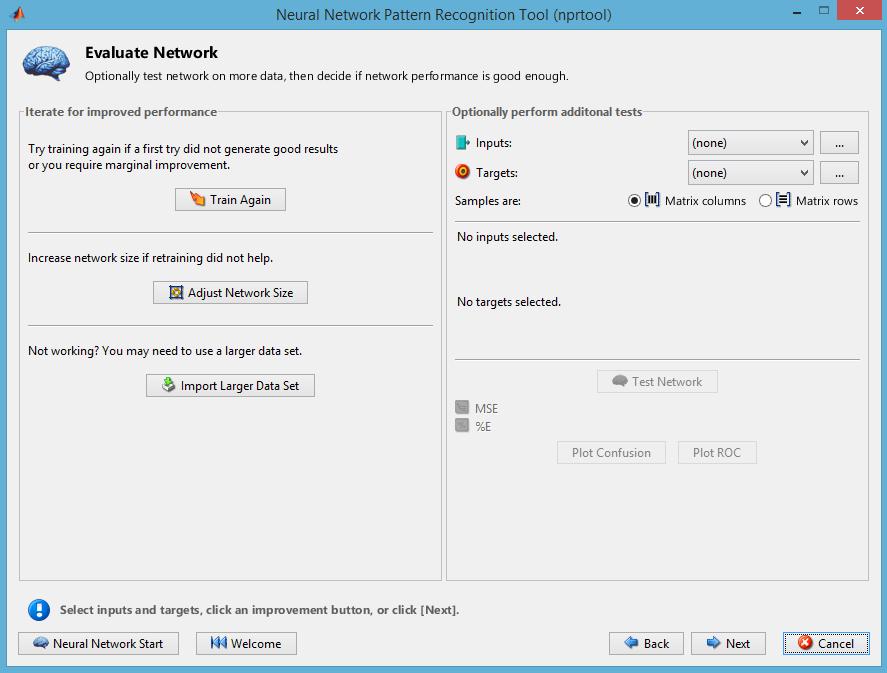
Task: Click 'Iterate for improved performance' group title
Action: [x=121, y=112]
